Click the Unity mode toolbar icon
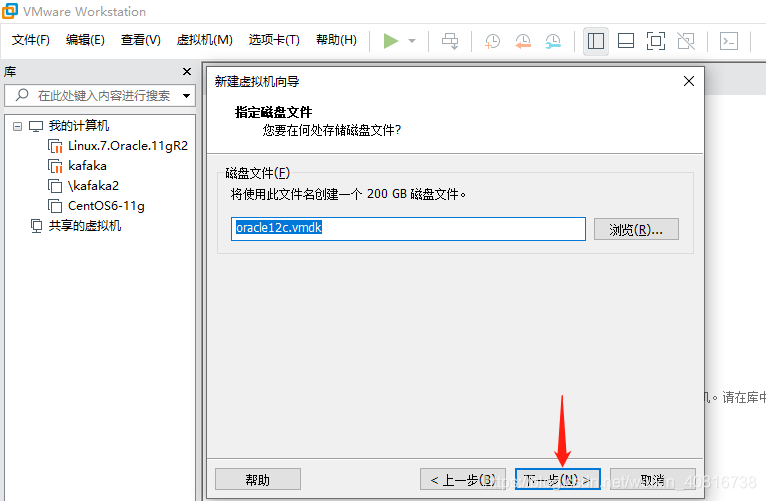The image size is (766, 501). (686, 41)
